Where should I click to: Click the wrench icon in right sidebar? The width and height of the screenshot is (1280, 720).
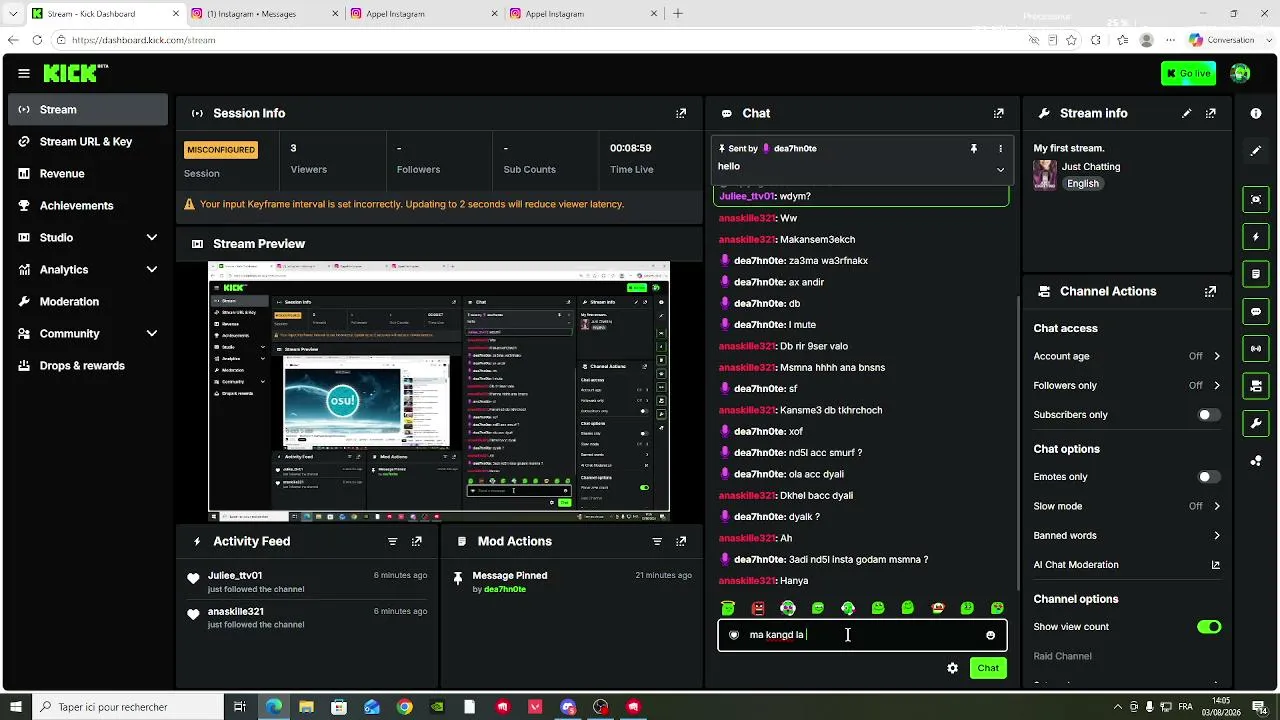(x=1256, y=423)
